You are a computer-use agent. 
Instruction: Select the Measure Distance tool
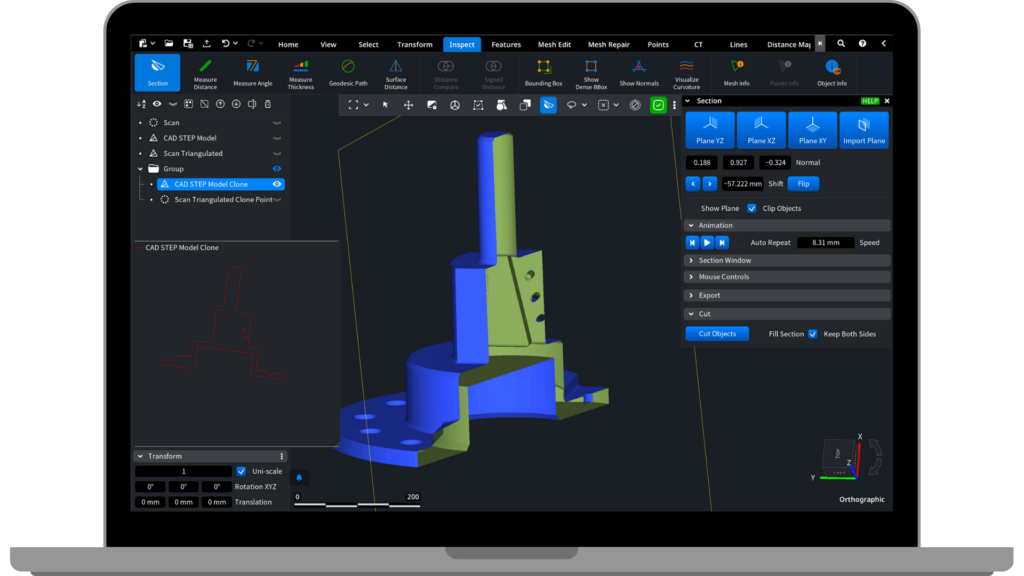pyautogui.click(x=205, y=72)
